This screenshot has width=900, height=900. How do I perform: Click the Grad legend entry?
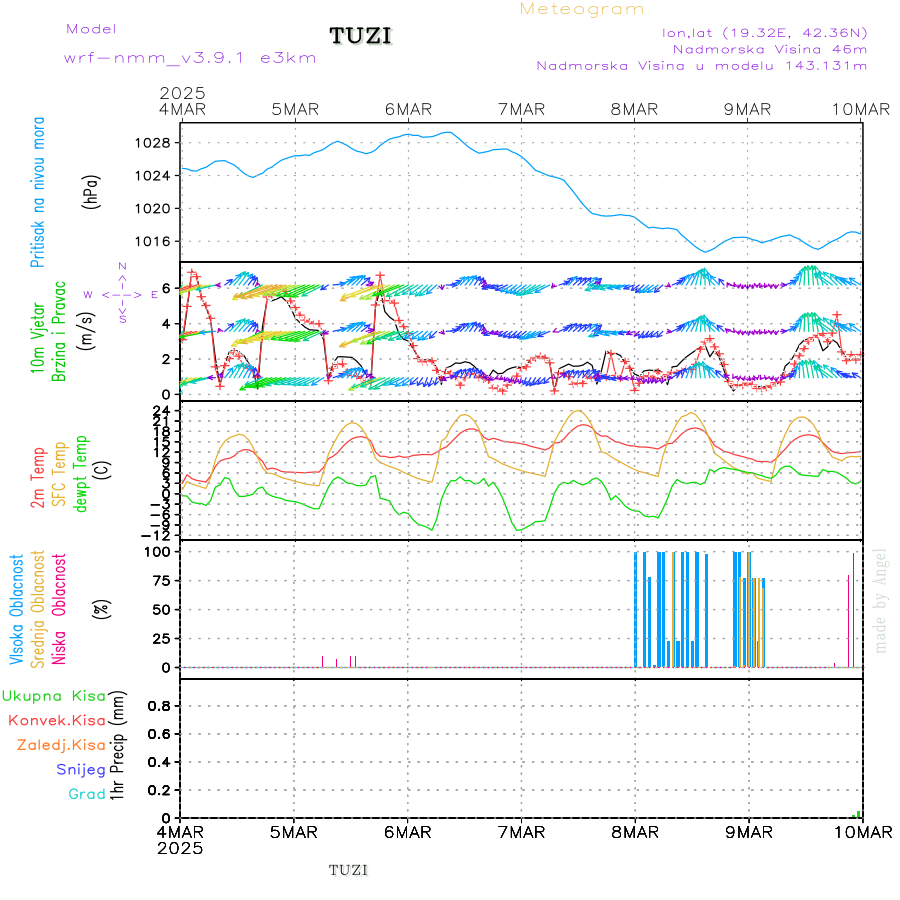point(88,794)
